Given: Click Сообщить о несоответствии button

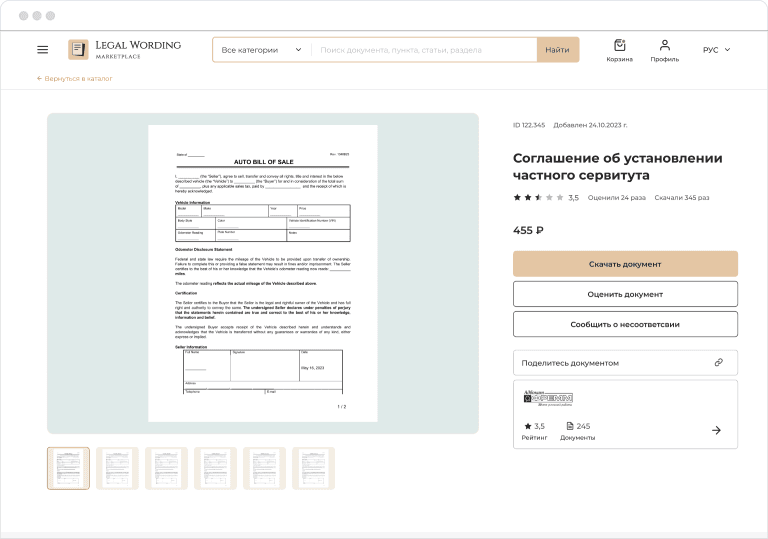Looking at the screenshot, I should click(x=625, y=324).
